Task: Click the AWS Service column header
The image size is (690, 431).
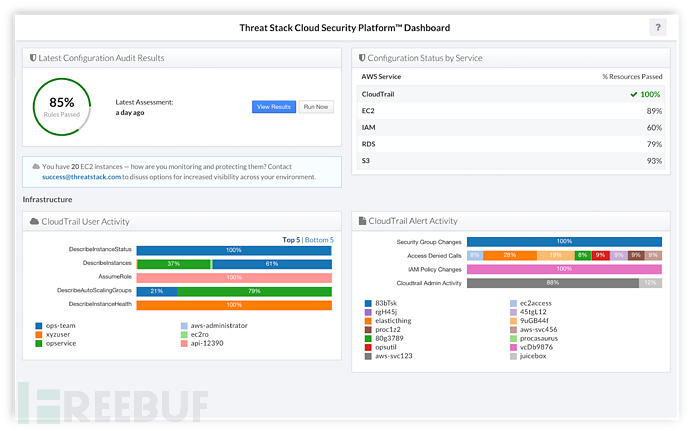Action: (x=381, y=77)
